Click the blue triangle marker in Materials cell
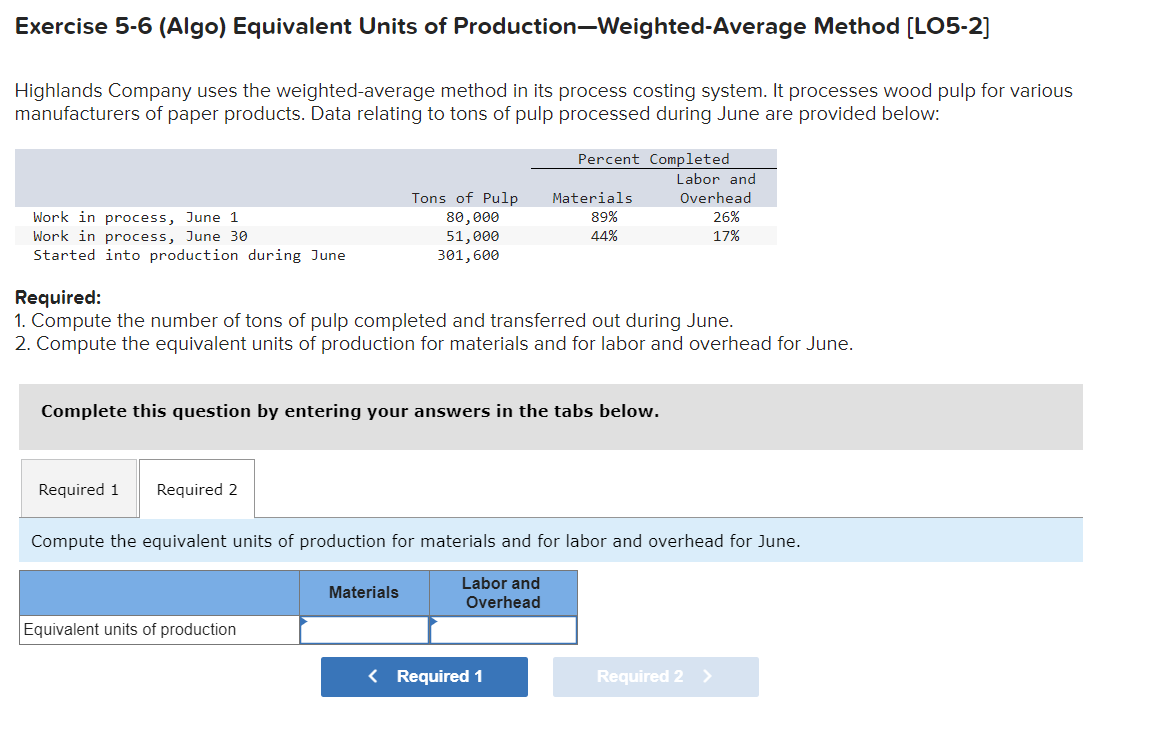This screenshot has width=1157, height=730. click(305, 623)
